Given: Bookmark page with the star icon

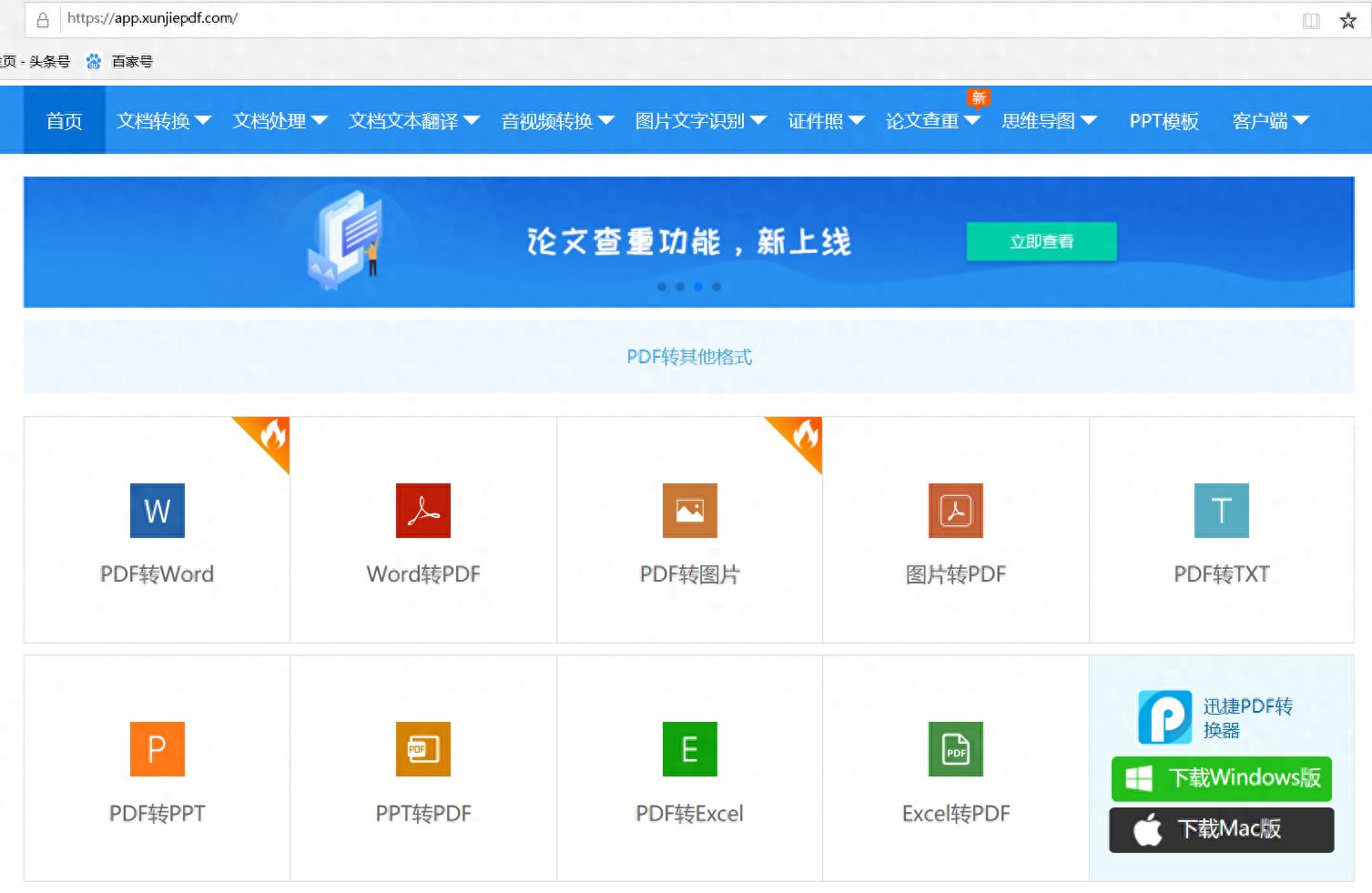Looking at the screenshot, I should [x=1348, y=20].
